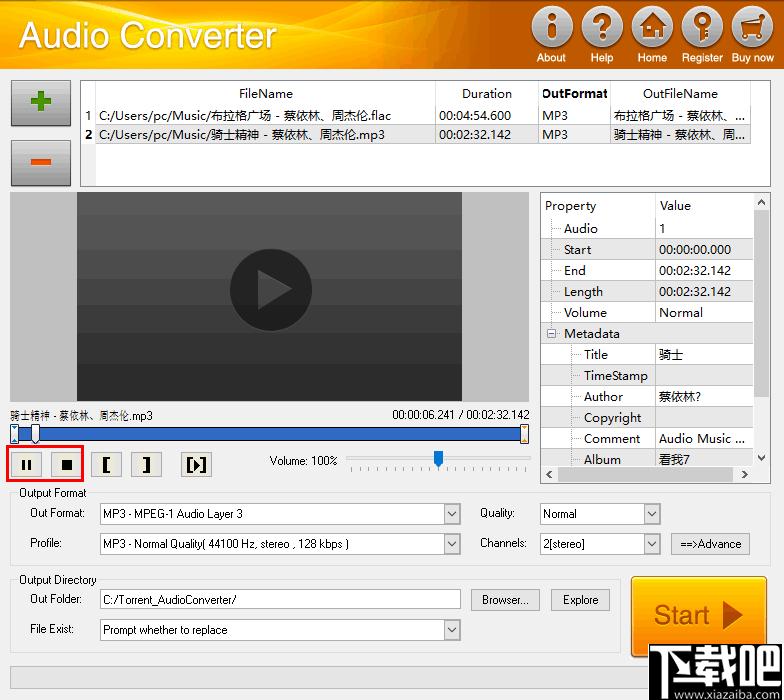Open Register key icon
This screenshot has width=784, height=700.
[x=702, y=27]
